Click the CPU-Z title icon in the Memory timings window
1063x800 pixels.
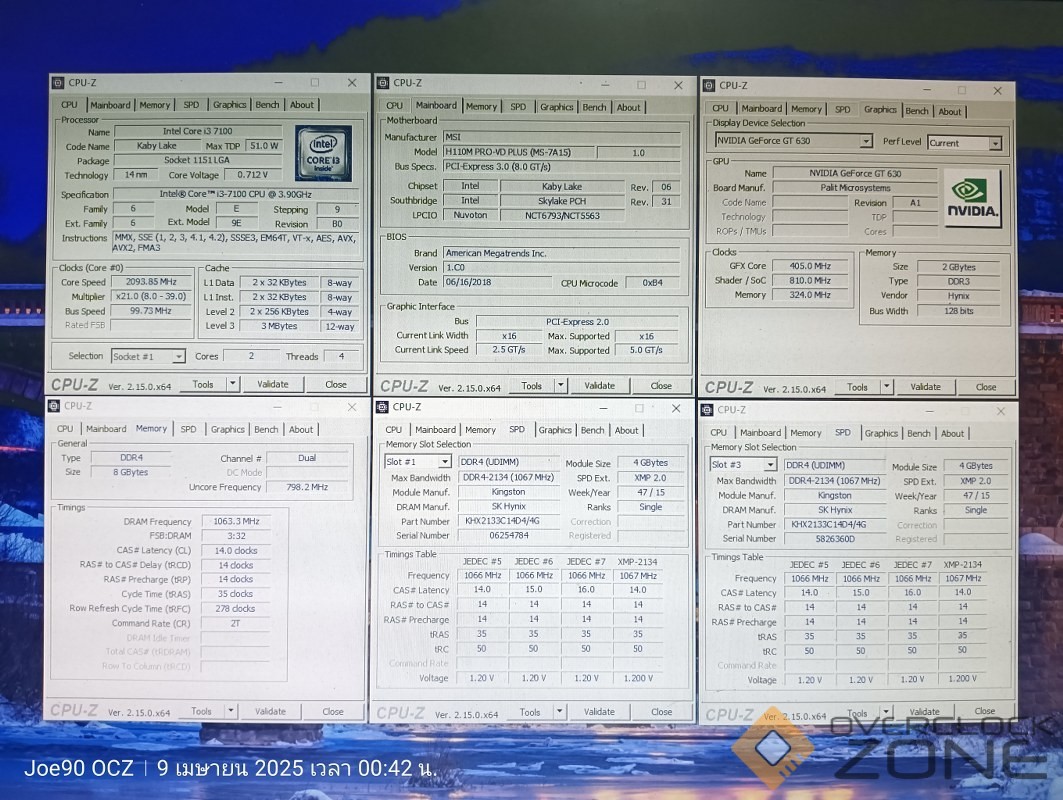click(x=54, y=405)
